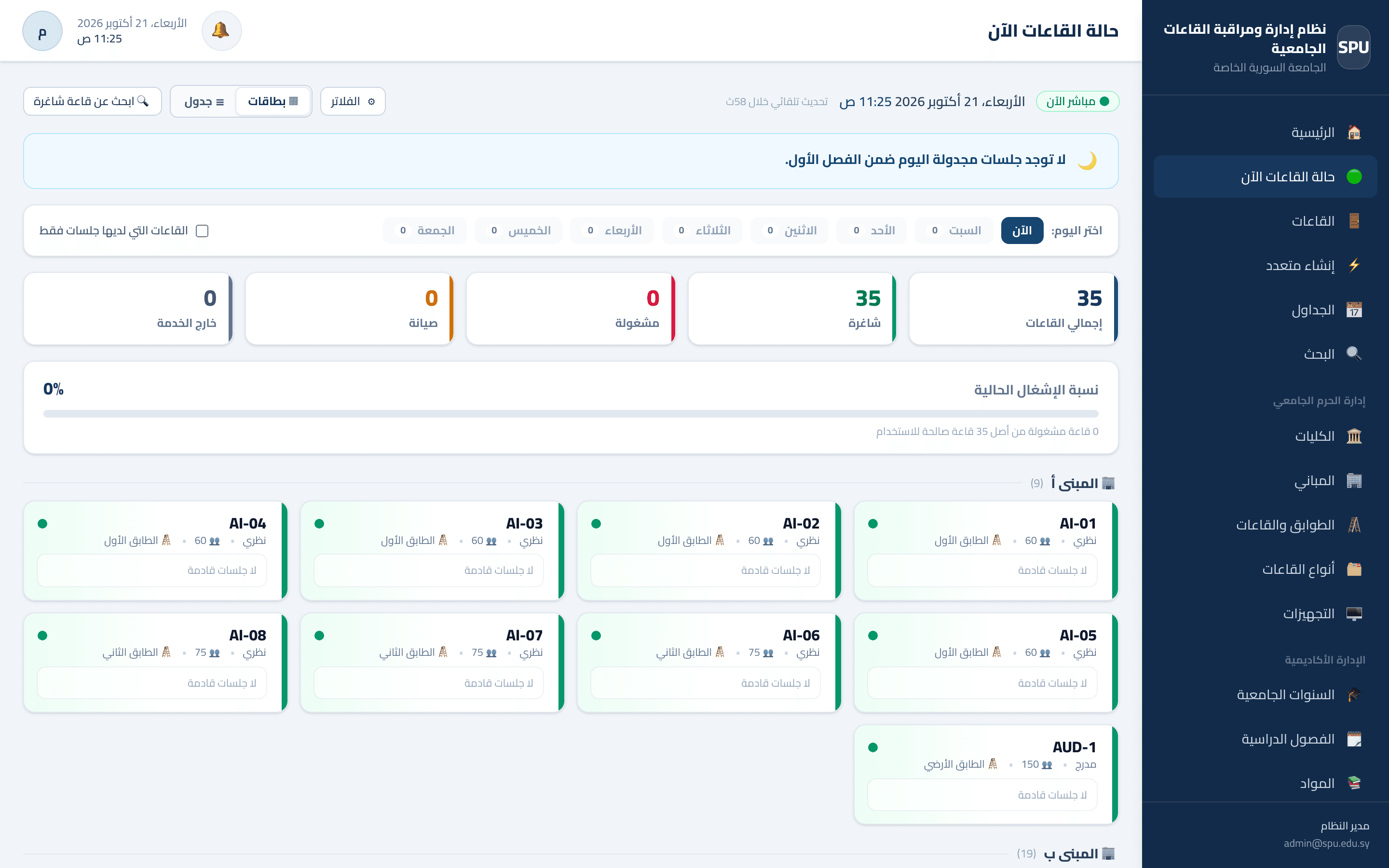Viewport: 1389px width, 868px height.
Task: Open المباني buildings in the sidebar
Action: coord(1265,480)
